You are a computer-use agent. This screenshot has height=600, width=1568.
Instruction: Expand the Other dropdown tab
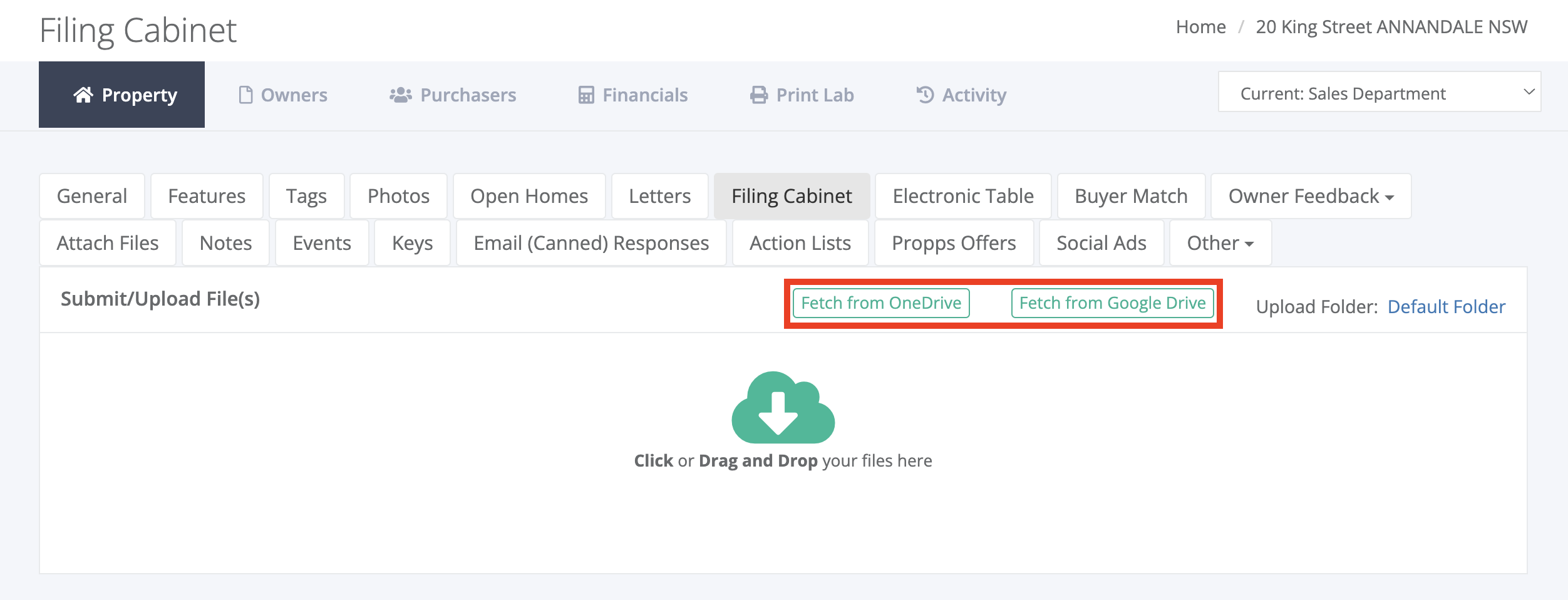coord(1220,243)
